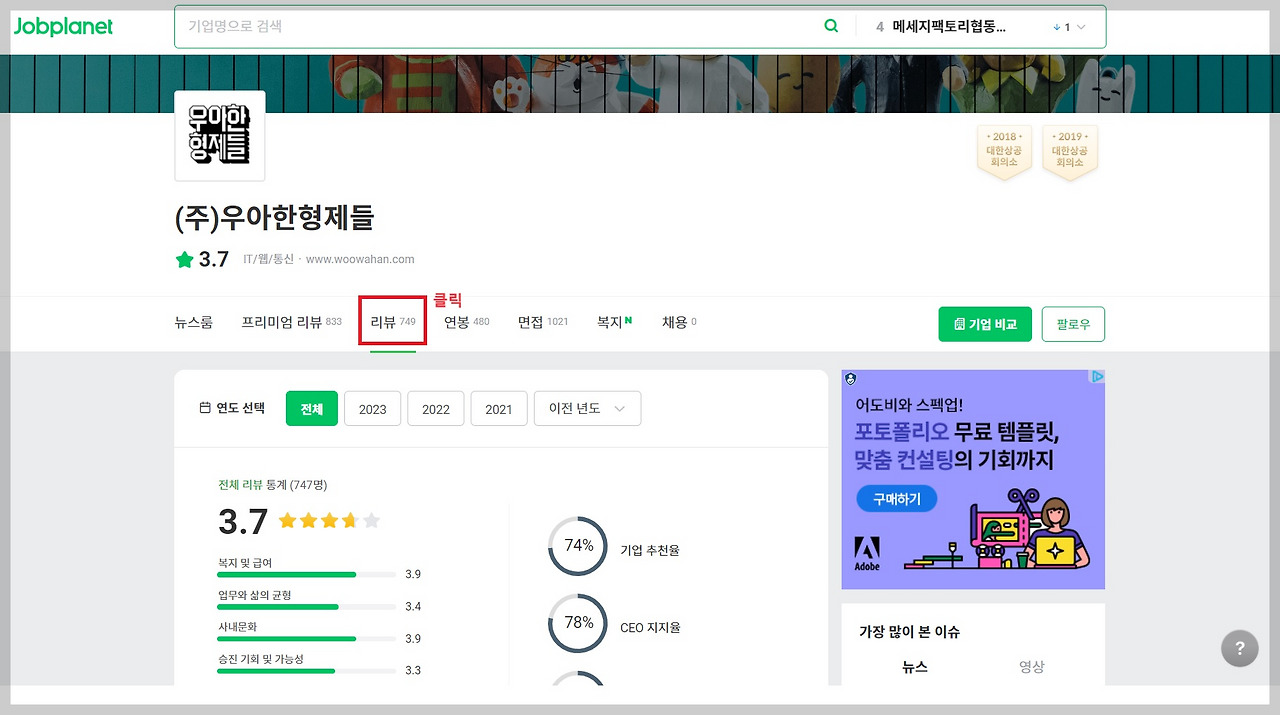Image resolution: width=1280 pixels, height=715 pixels.
Task: Click the 2019 대한상공회의소 award badge
Action: point(1070,152)
